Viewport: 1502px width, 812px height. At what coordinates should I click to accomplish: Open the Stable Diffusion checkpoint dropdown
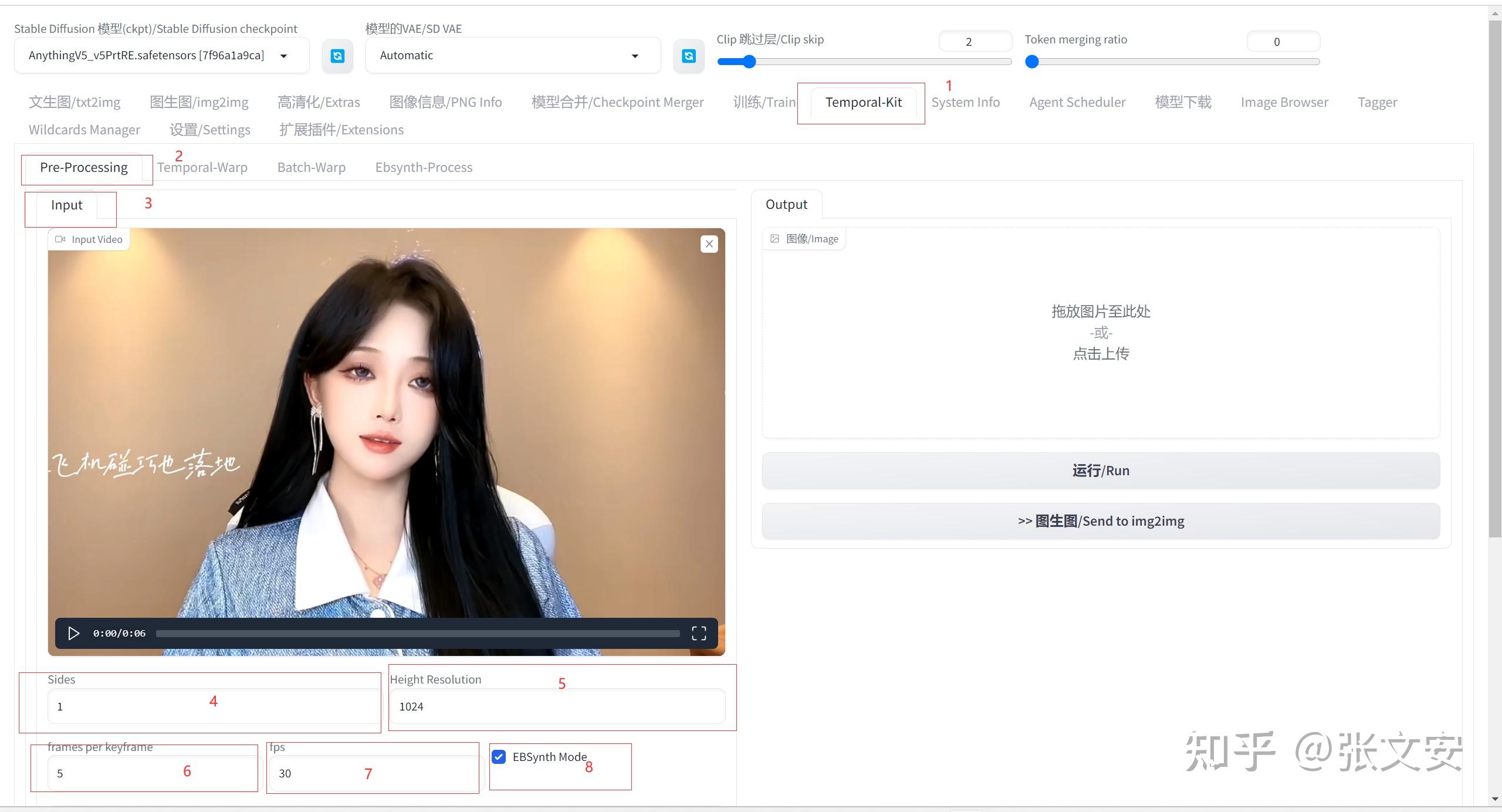tap(161, 55)
